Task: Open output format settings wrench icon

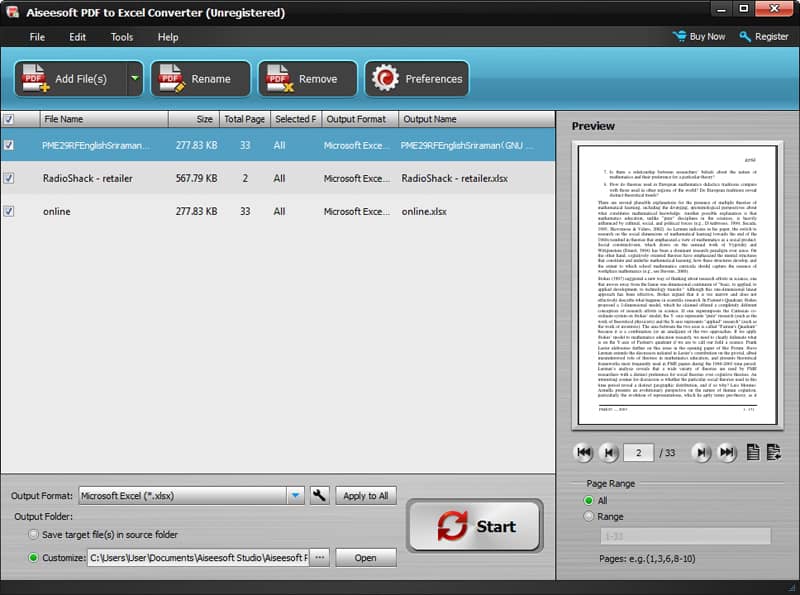Action: [320, 495]
